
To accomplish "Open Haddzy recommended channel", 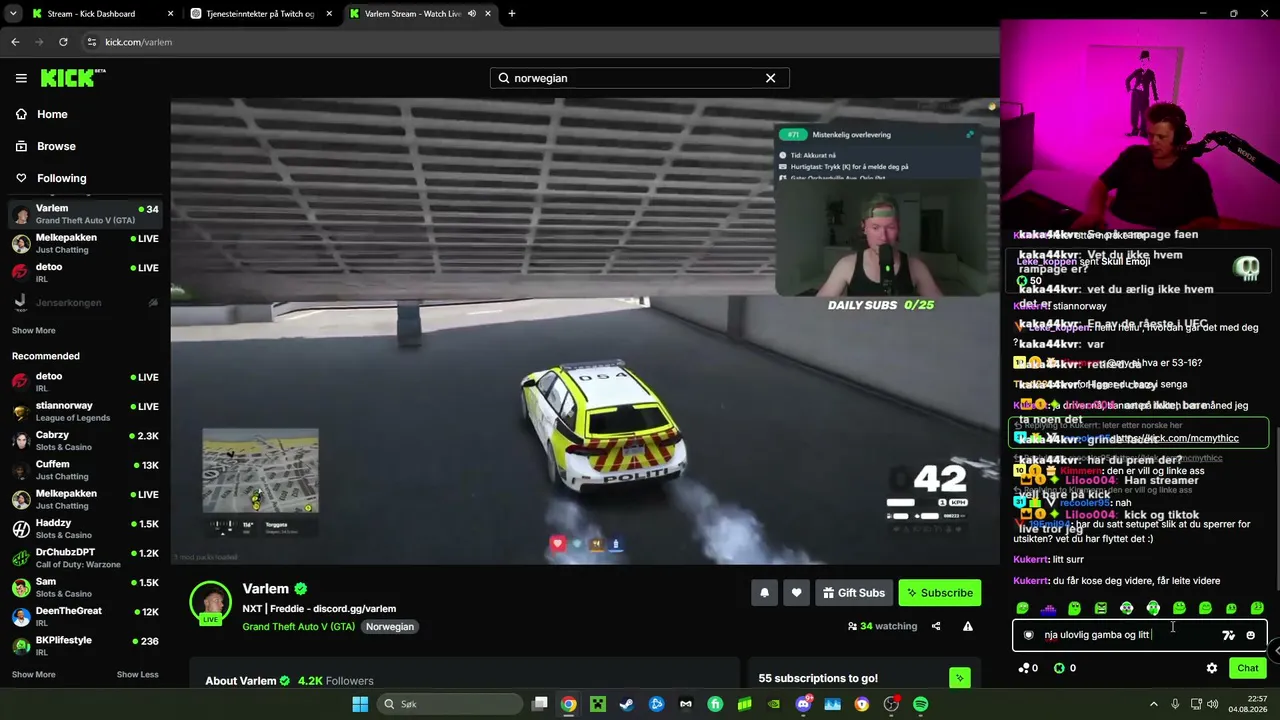I will [x=86, y=529].
